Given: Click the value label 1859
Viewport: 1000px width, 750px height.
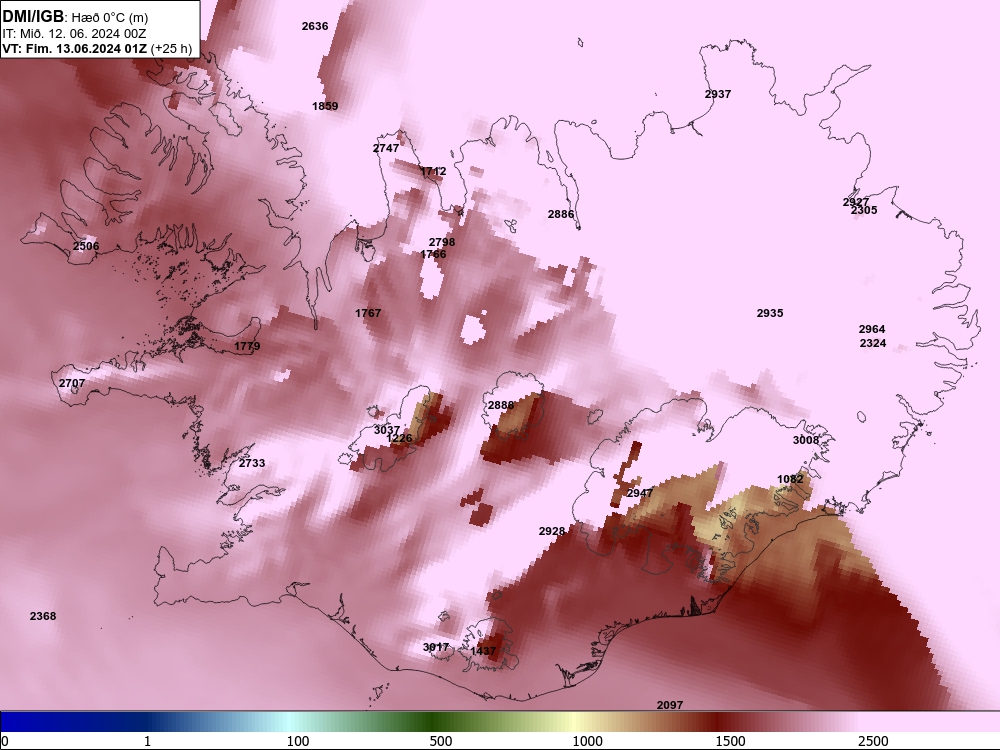Looking at the screenshot, I should tap(325, 106).
